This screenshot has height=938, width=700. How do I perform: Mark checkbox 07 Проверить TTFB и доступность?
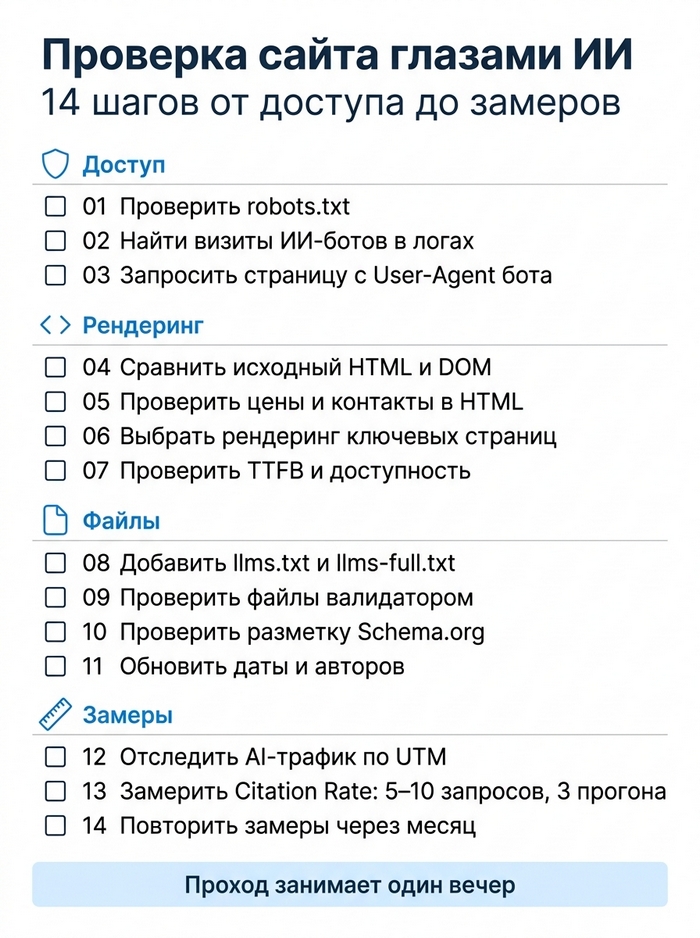pyautogui.click(x=56, y=471)
